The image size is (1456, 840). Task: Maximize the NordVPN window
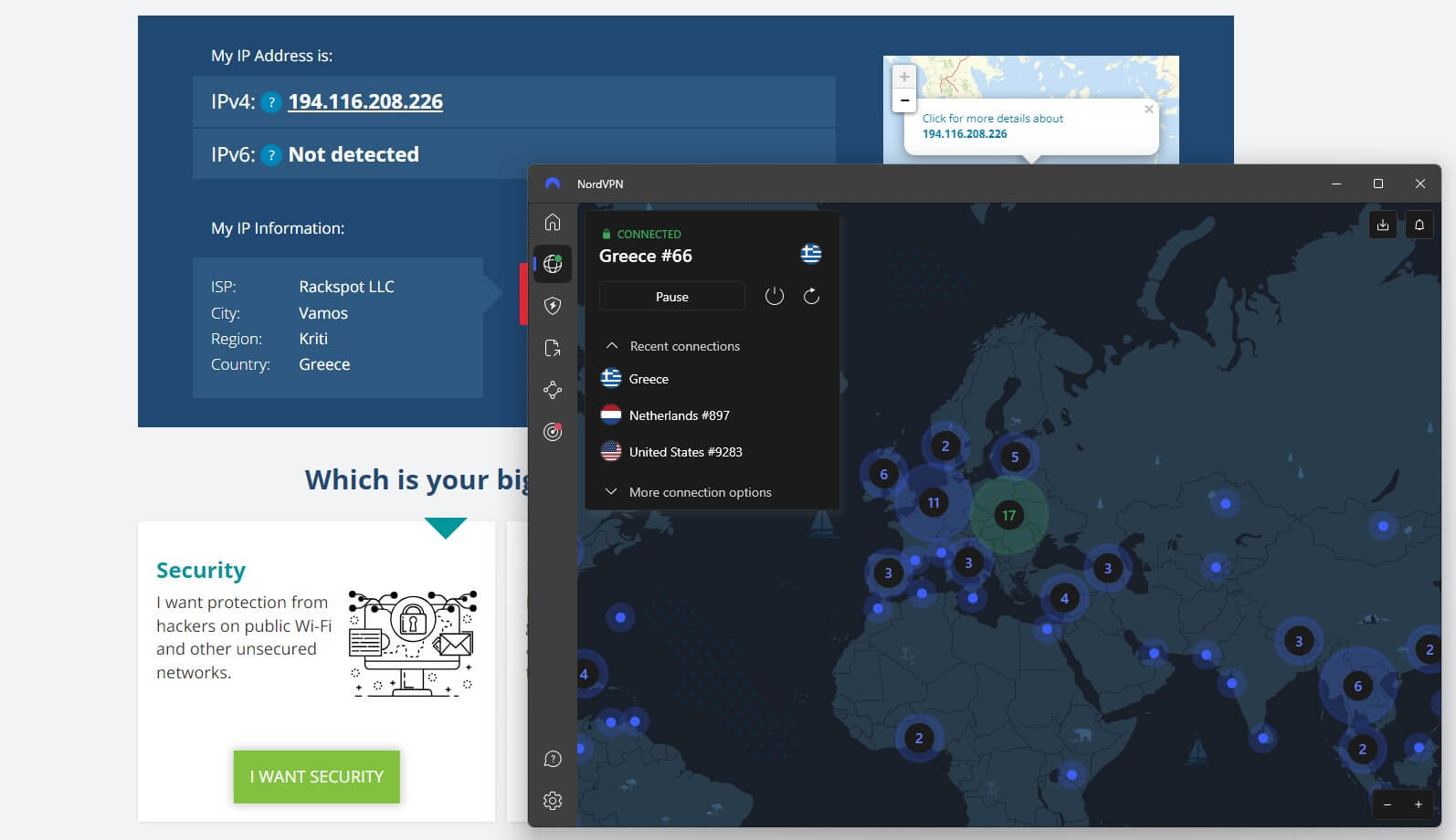[x=1378, y=184]
